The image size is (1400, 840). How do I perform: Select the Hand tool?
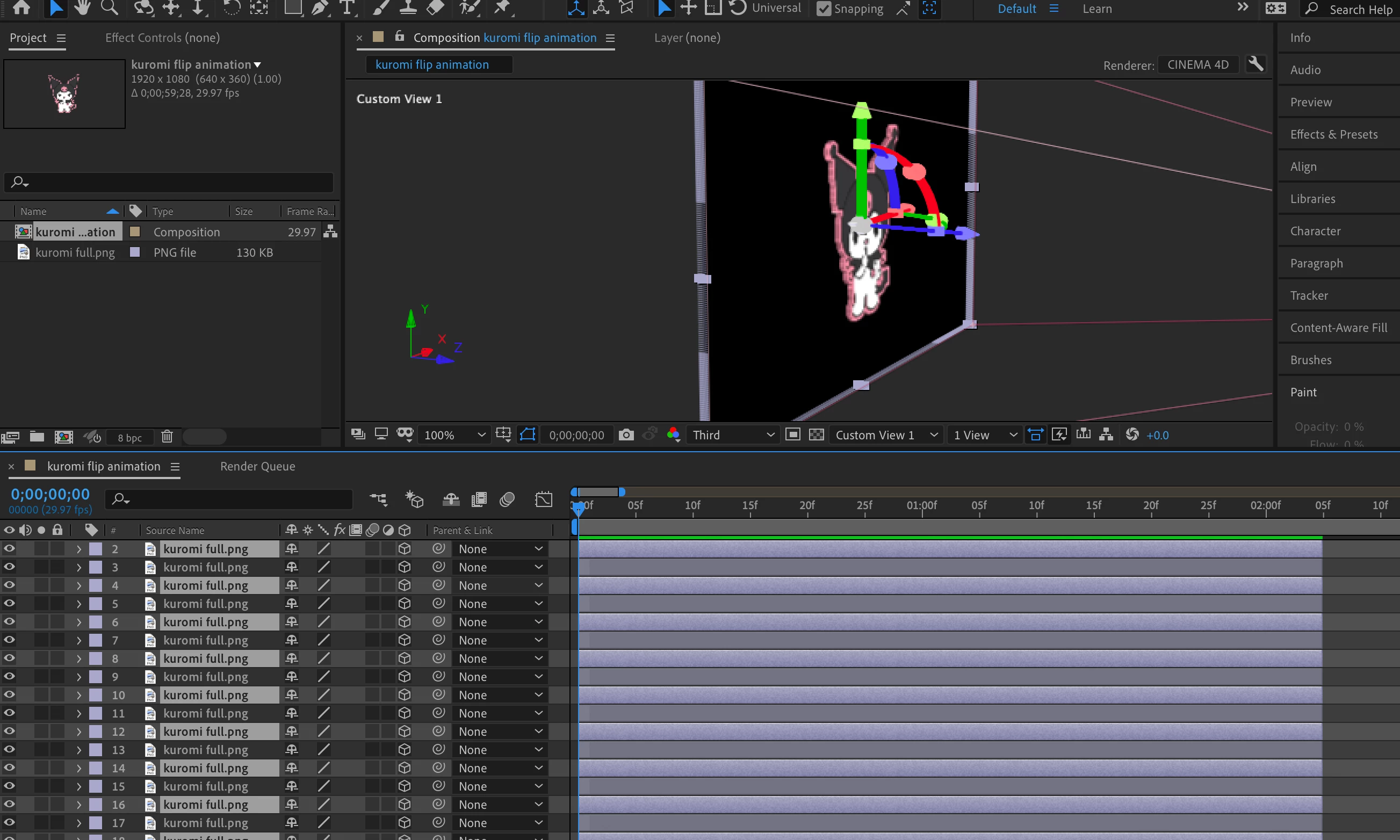pos(83,8)
